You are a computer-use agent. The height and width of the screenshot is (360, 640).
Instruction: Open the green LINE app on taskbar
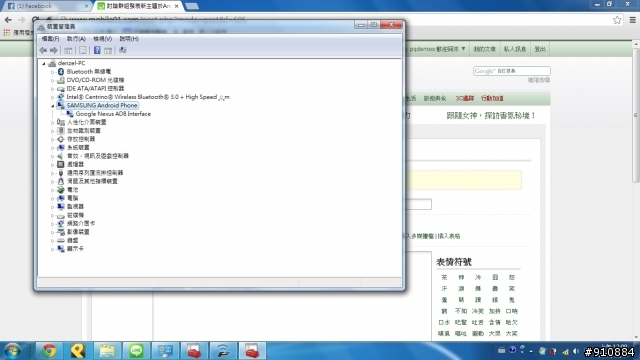click(136, 351)
